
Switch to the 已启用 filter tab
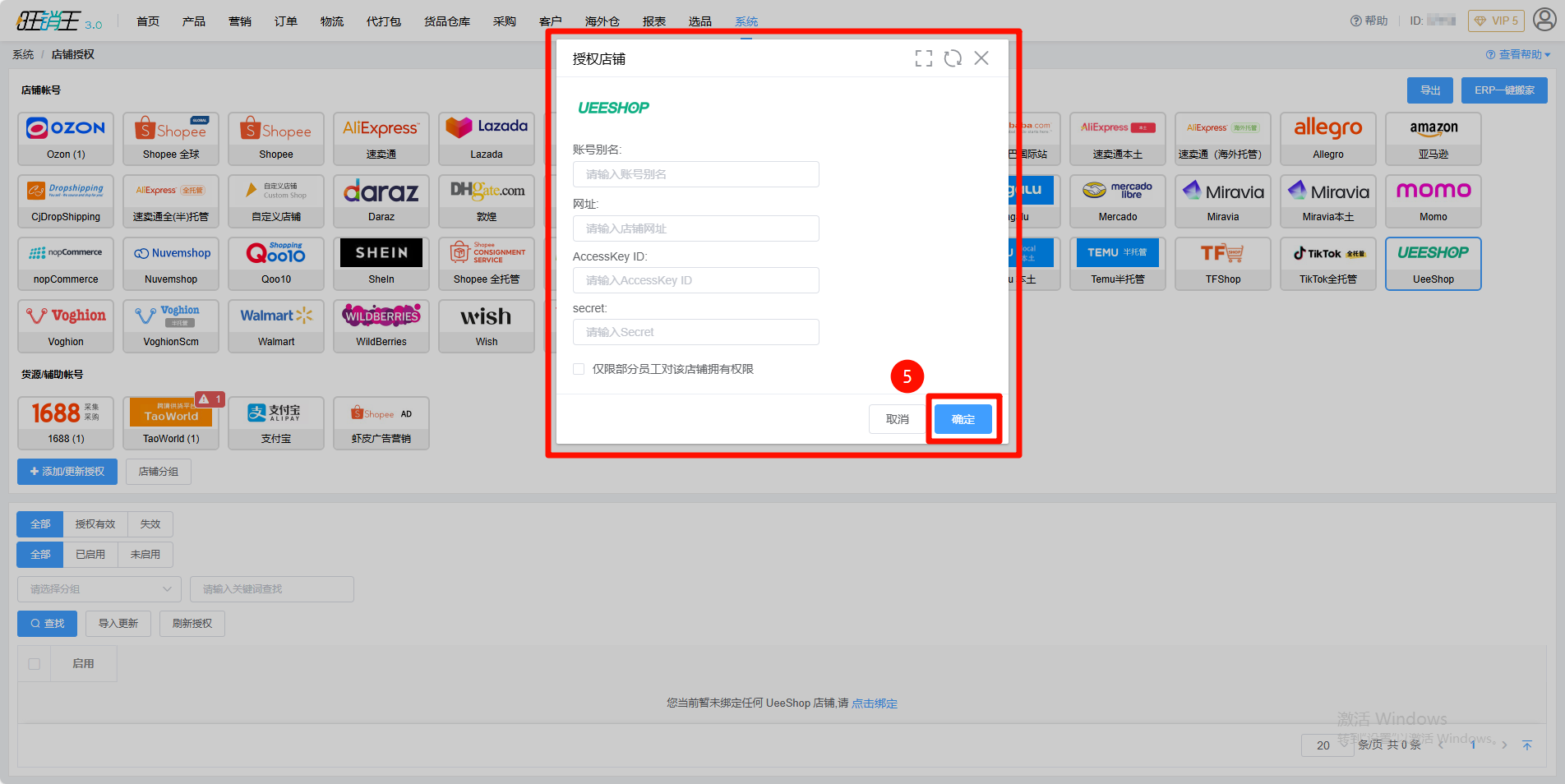[90, 555]
